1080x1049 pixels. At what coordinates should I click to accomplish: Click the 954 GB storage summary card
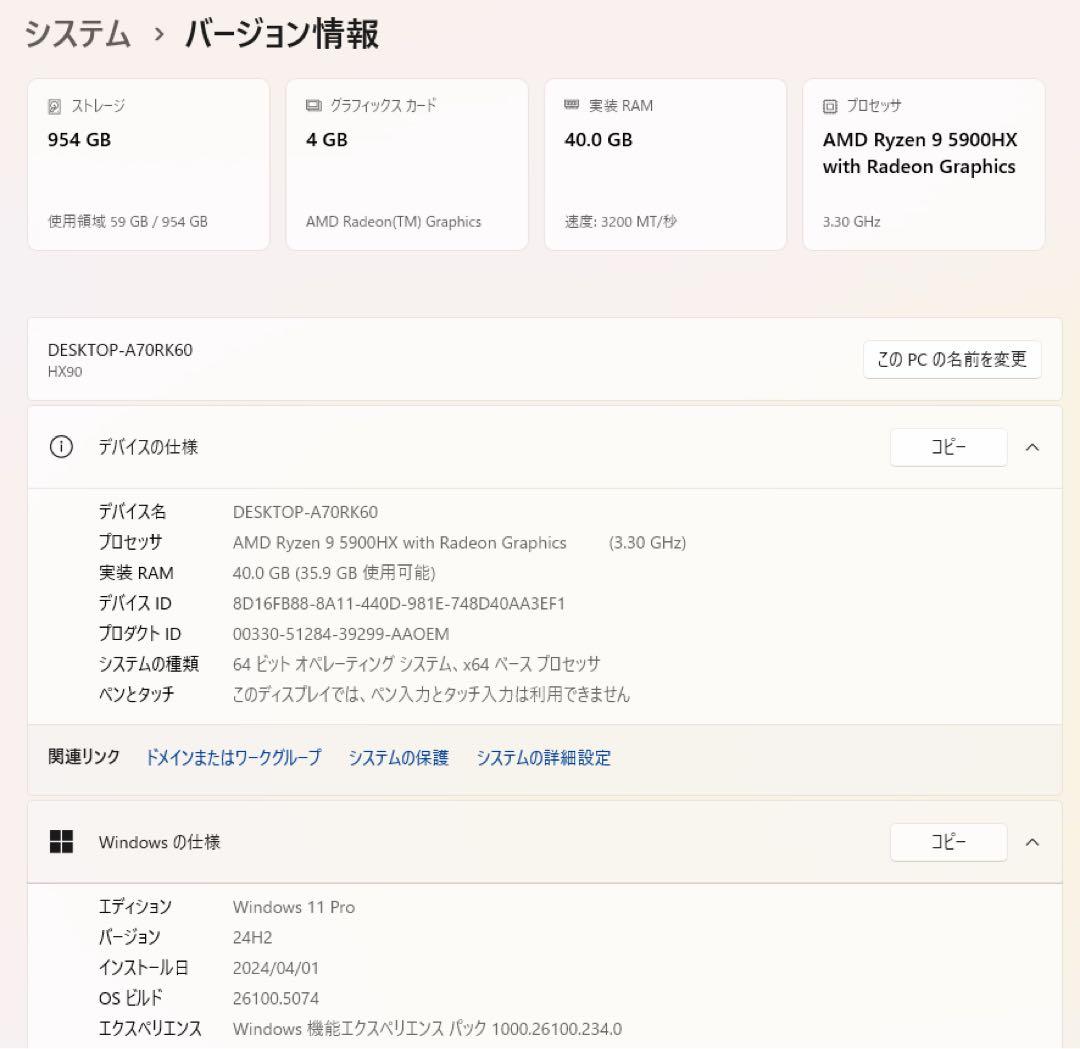[x=148, y=163]
